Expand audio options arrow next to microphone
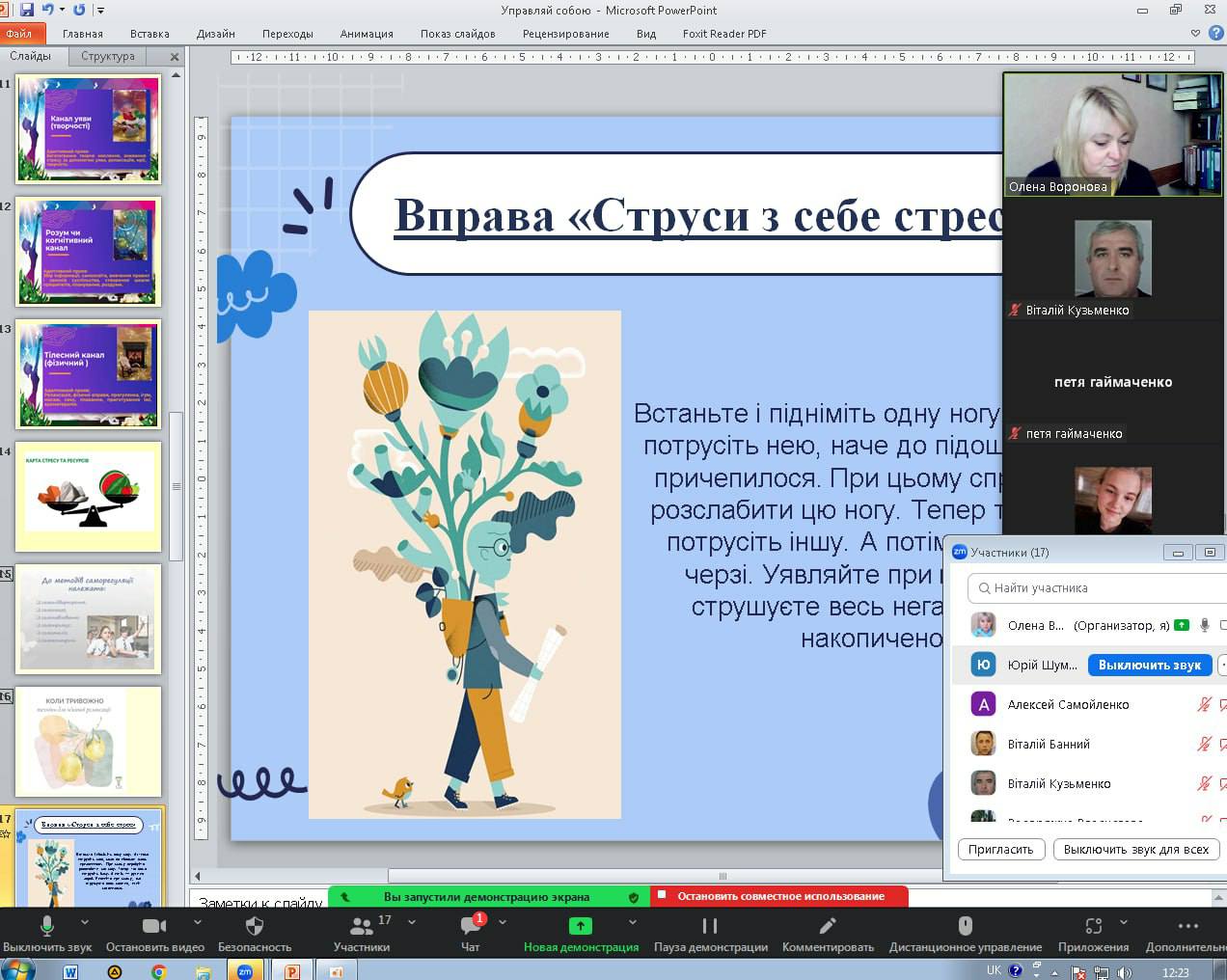The height and width of the screenshot is (980, 1227). (85, 922)
